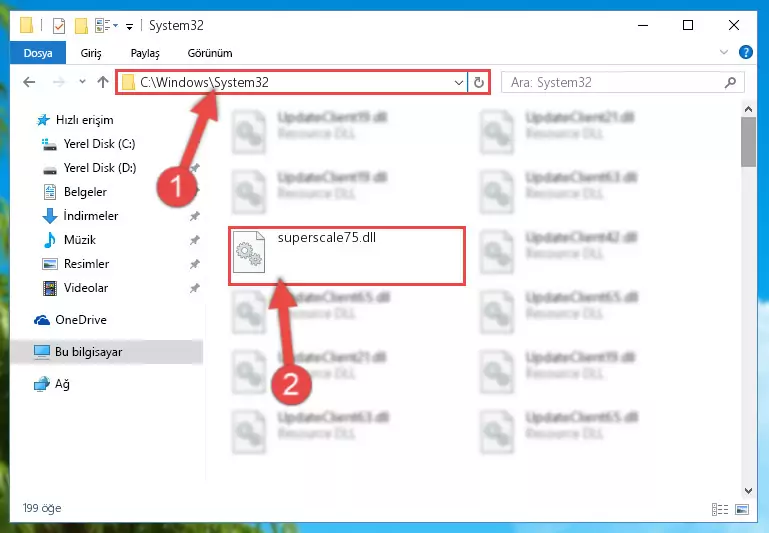Click the Hızlı erişim star icon
Screen dimensions: 769x533
pos(43,120)
